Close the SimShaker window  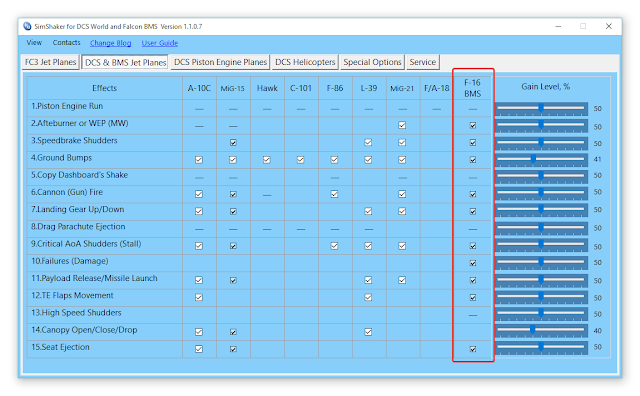coord(609,26)
